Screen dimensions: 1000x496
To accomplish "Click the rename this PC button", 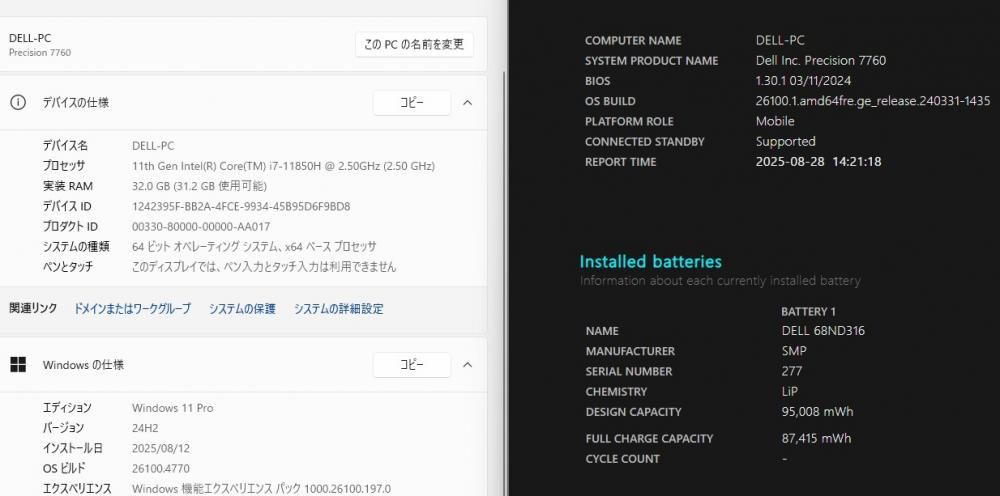I will pos(414,45).
